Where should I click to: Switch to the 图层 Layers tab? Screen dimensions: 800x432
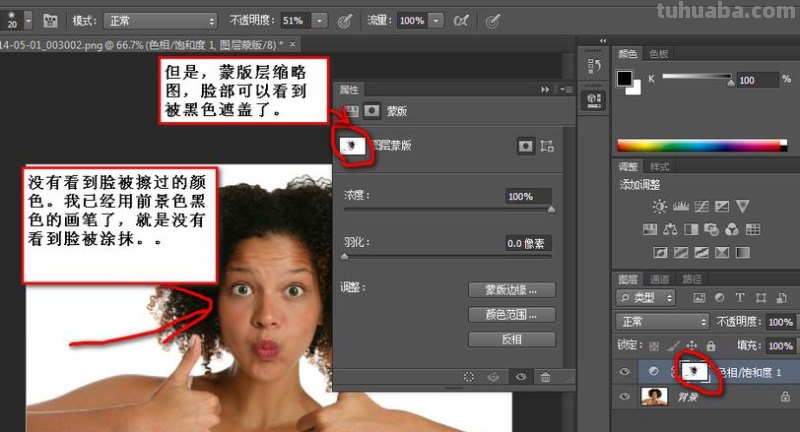[628, 279]
